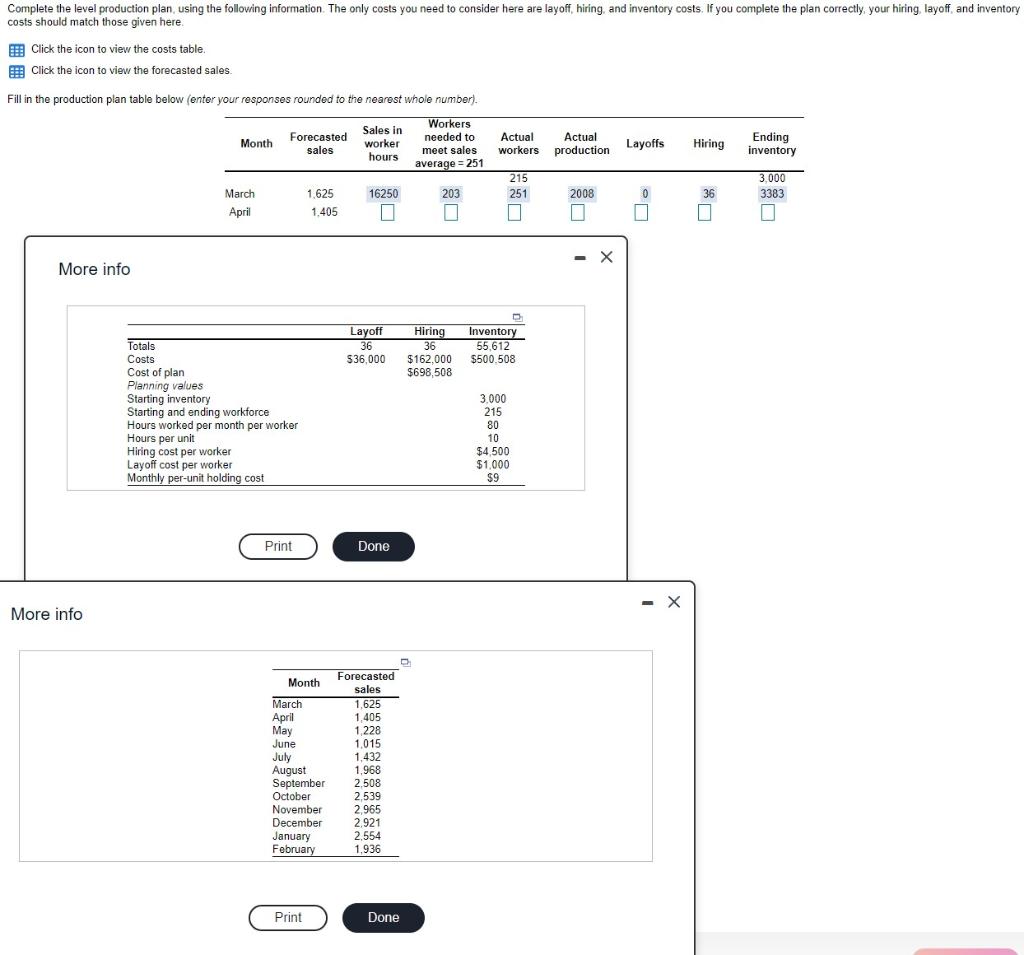Click Done in the costs More info dialog
The image size is (1024, 955).
tap(373, 546)
